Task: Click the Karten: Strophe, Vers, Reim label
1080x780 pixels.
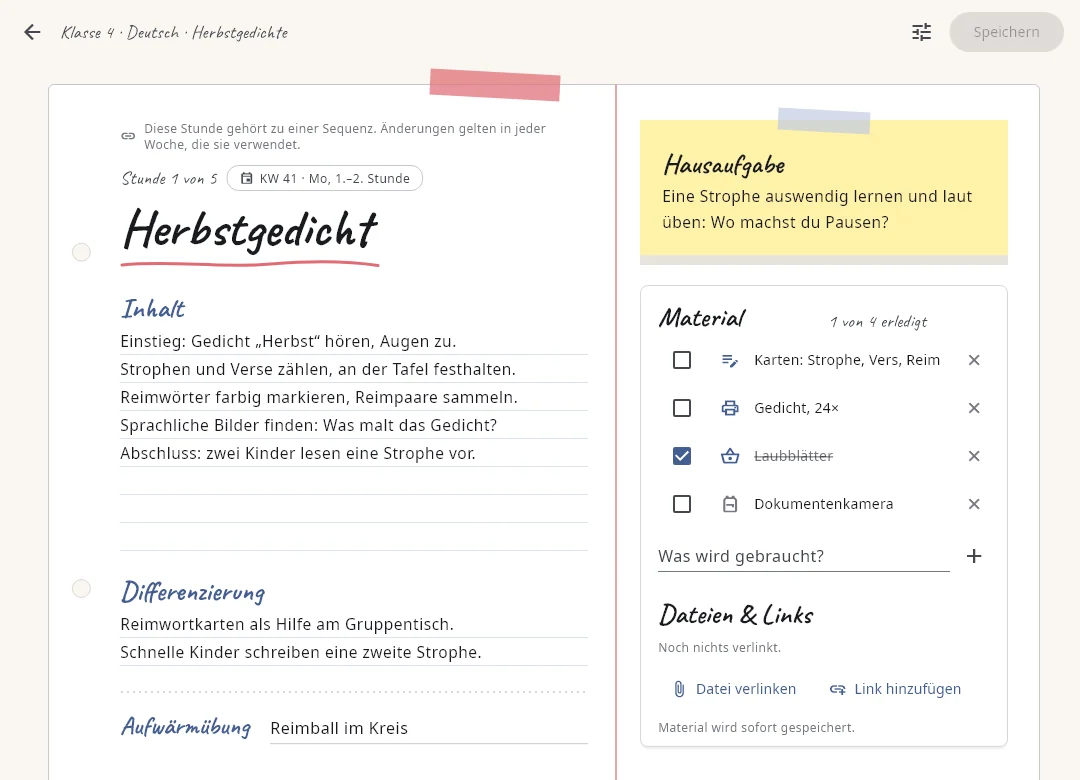Action: (x=847, y=360)
